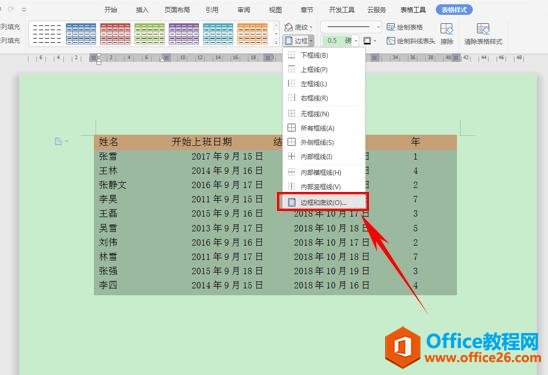Choose 所有框线(A) all borders

click(324, 128)
